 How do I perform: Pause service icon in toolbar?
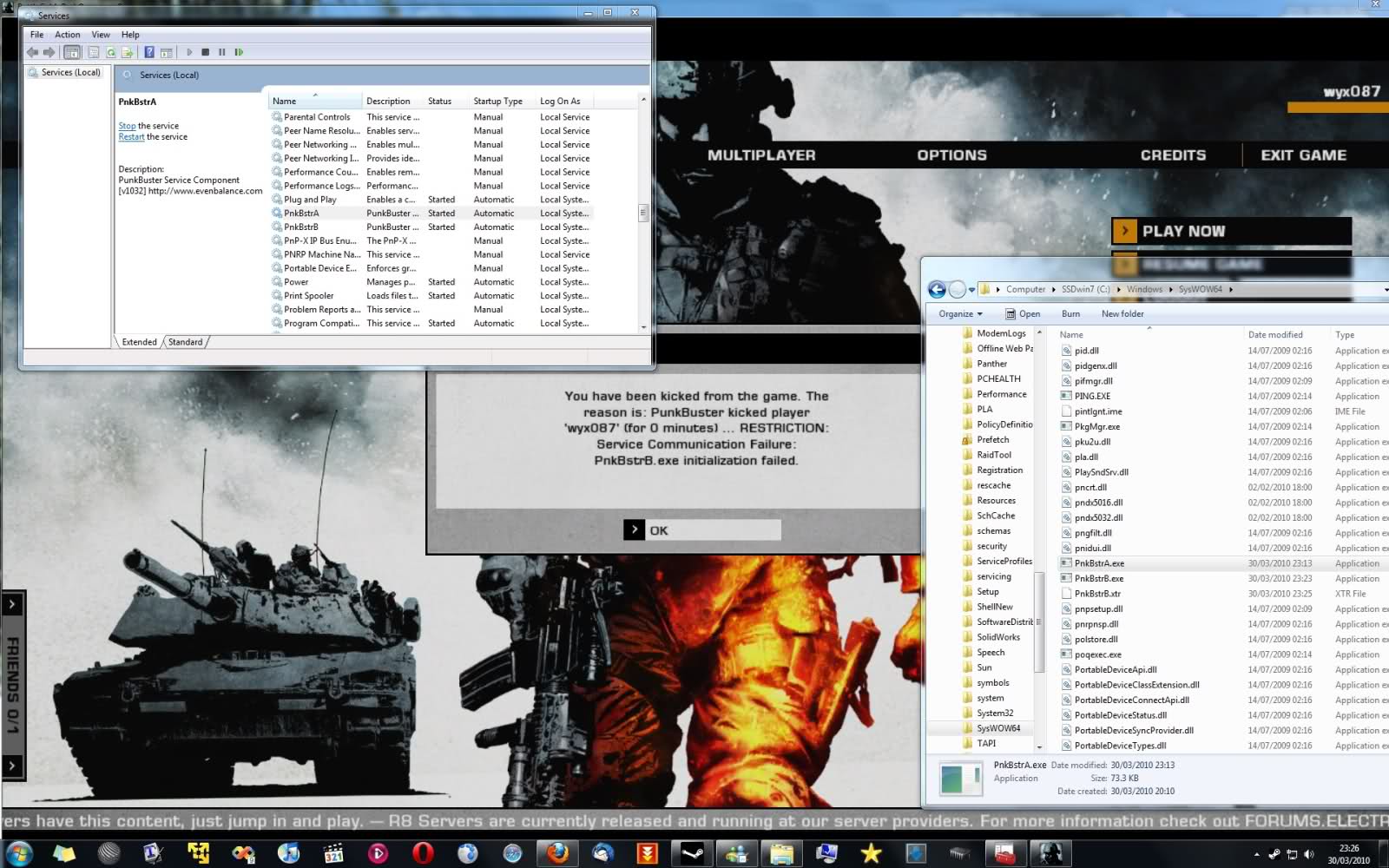click(221, 52)
